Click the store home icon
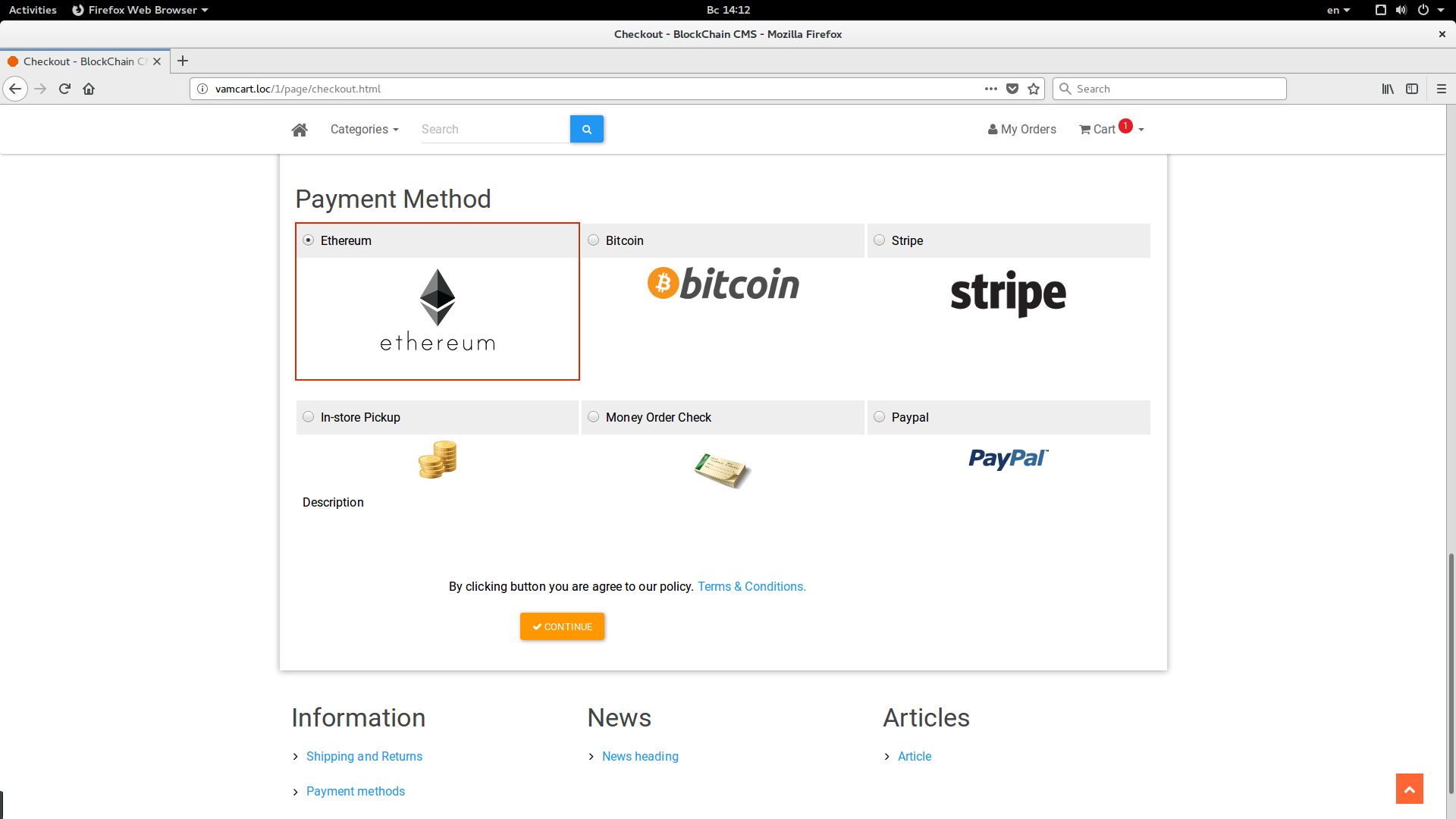The height and width of the screenshot is (819, 1456). tap(300, 130)
